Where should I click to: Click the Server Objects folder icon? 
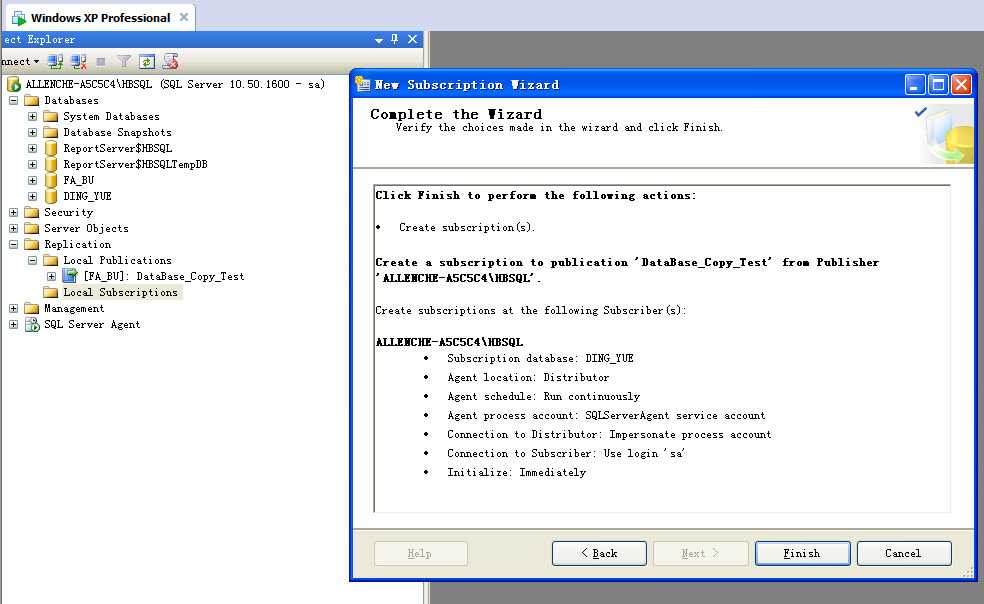tap(31, 229)
